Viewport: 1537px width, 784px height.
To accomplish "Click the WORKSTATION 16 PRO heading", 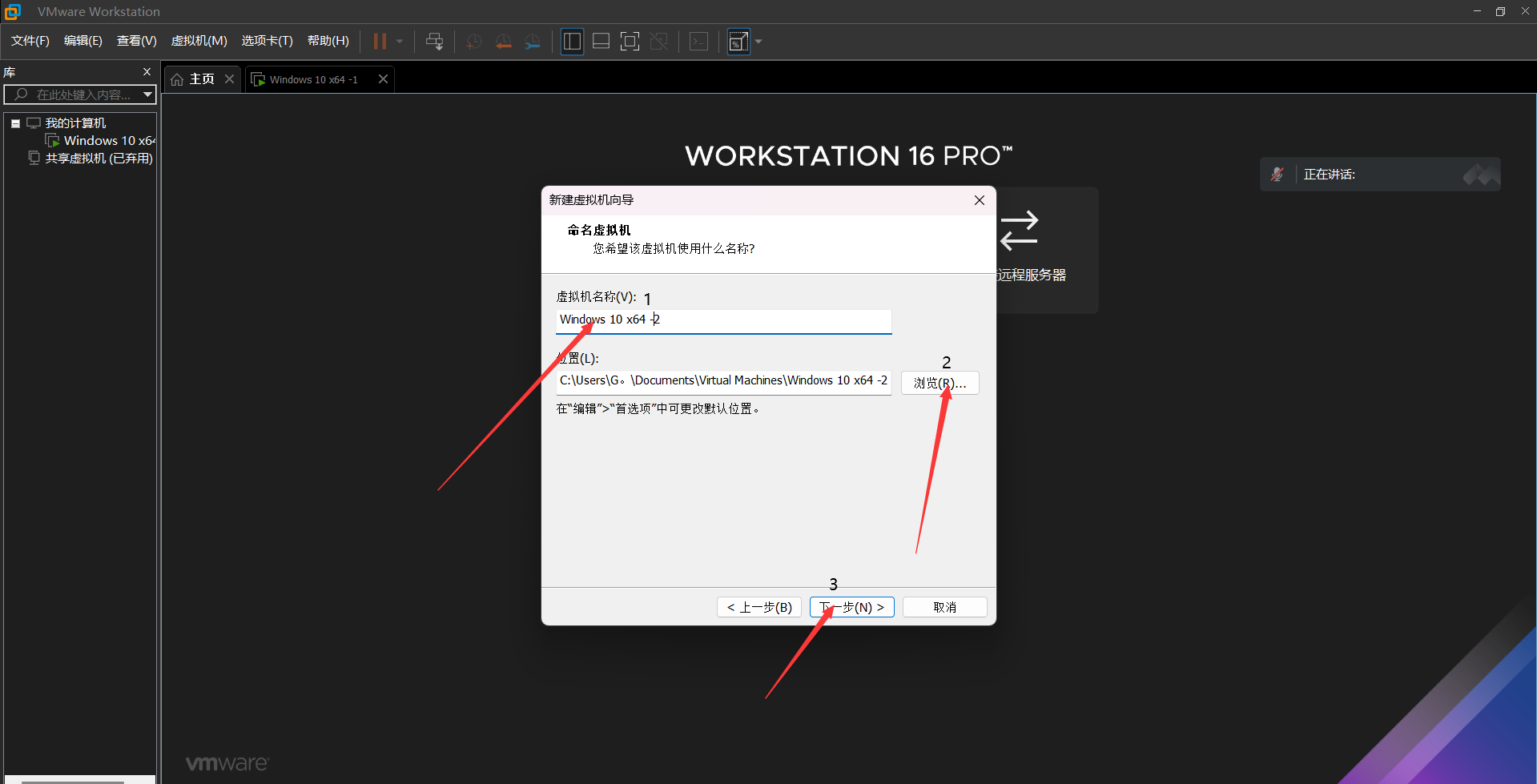I will [x=849, y=156].
